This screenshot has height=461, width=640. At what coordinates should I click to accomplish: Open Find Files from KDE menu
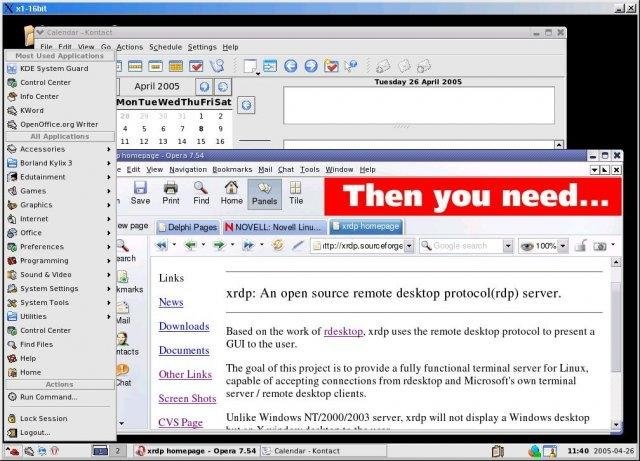coord(60,345)
